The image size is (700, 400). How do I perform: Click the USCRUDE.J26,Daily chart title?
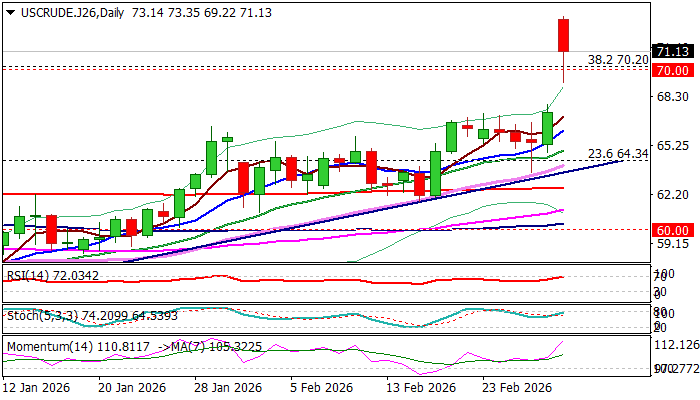coord(61,9)
